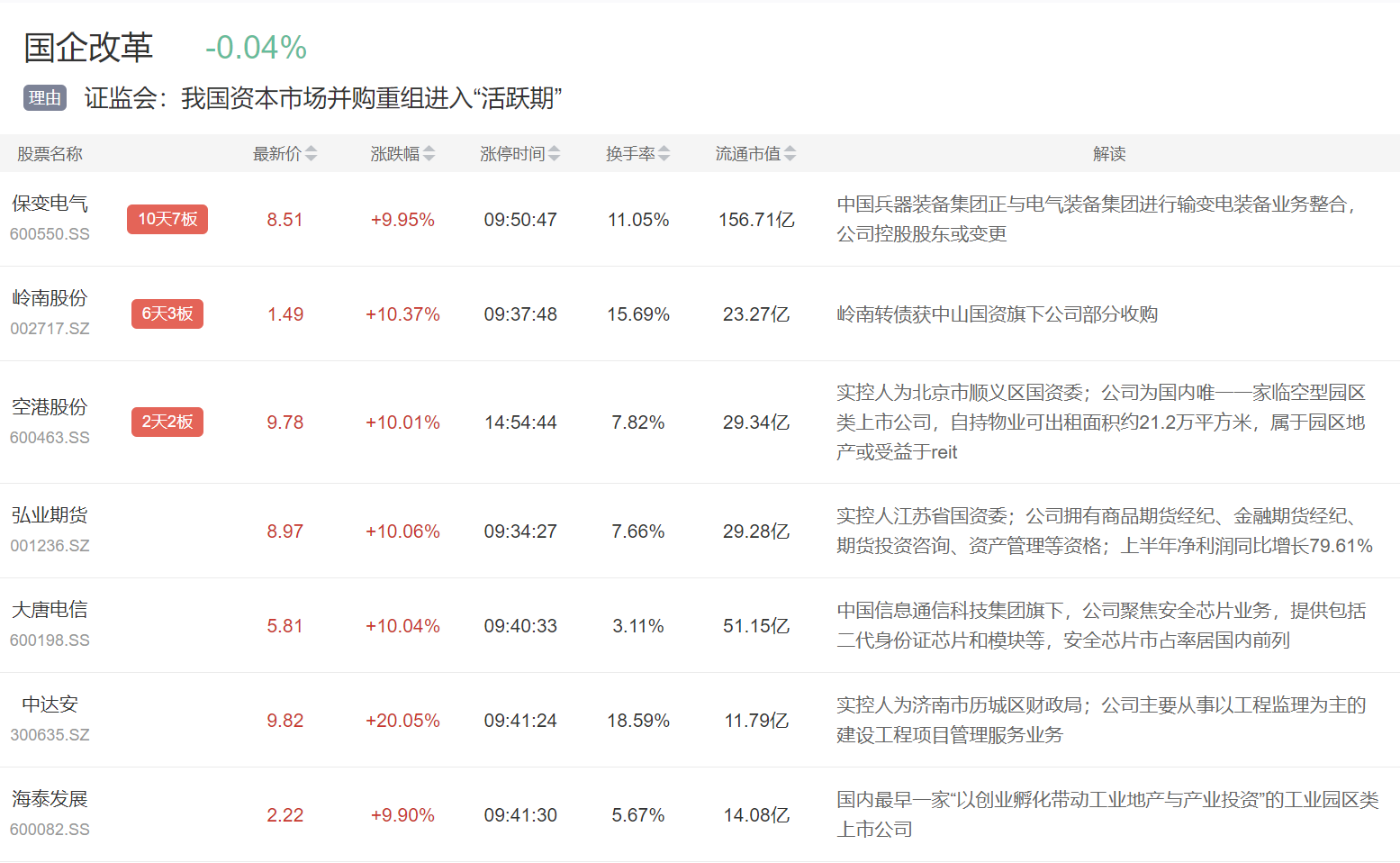Click the 最新价 column header label

(276, 154)
